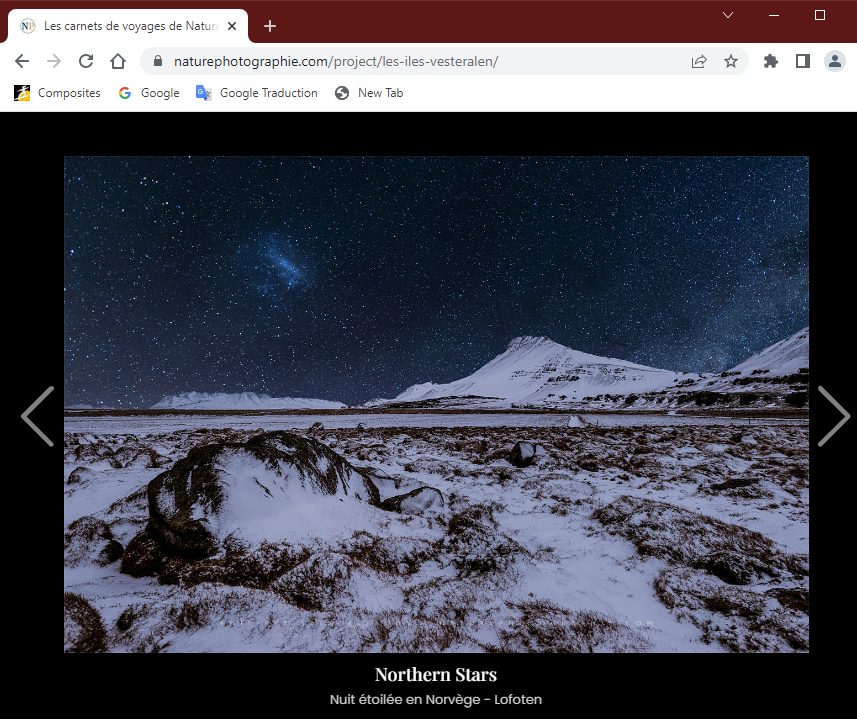
Task: Select the Les carnets de voyages tab
Action: [128, 26]
